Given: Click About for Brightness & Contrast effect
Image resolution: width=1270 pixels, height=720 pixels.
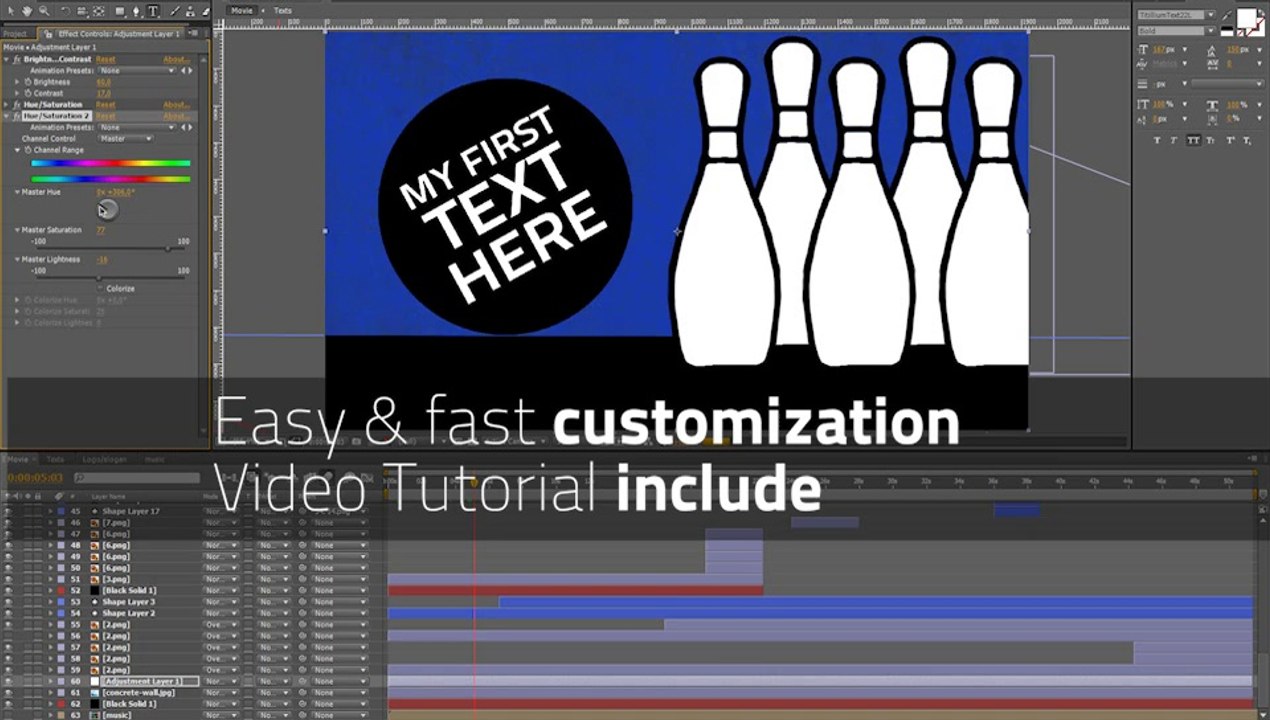Looking at the screenshot, I should (x=176, y=60).
